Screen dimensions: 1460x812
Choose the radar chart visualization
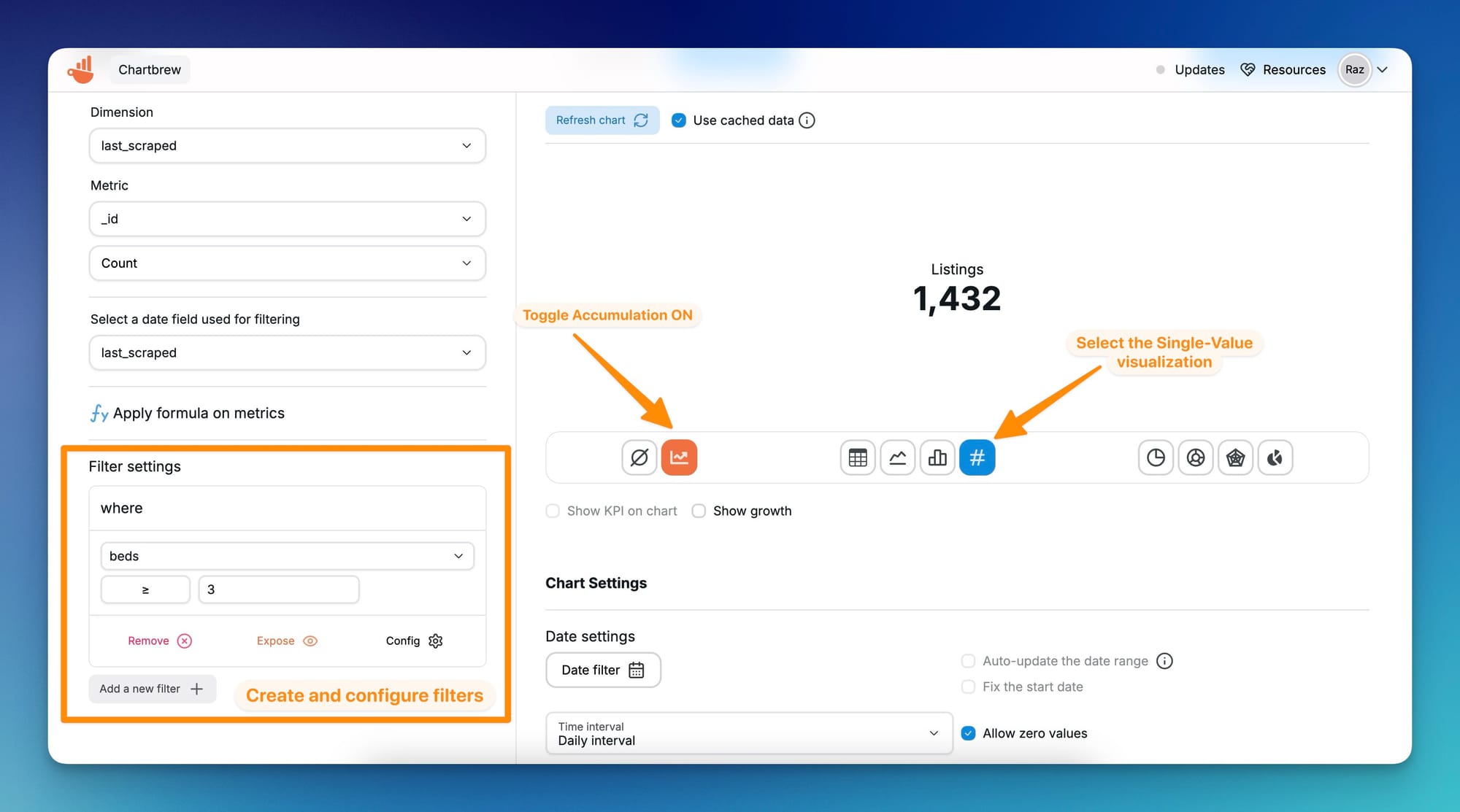pos(1235,457)
